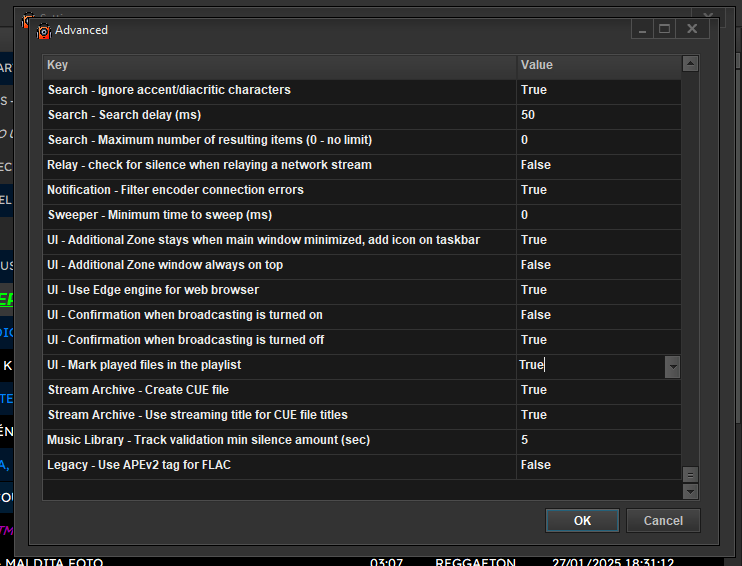
Task: Click the scrollbar down arrow
Action: (690, 491)
